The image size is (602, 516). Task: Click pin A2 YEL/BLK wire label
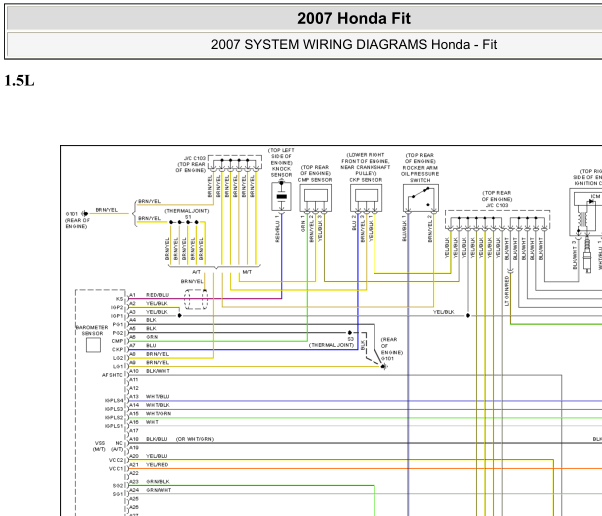[x=157, y=303]
